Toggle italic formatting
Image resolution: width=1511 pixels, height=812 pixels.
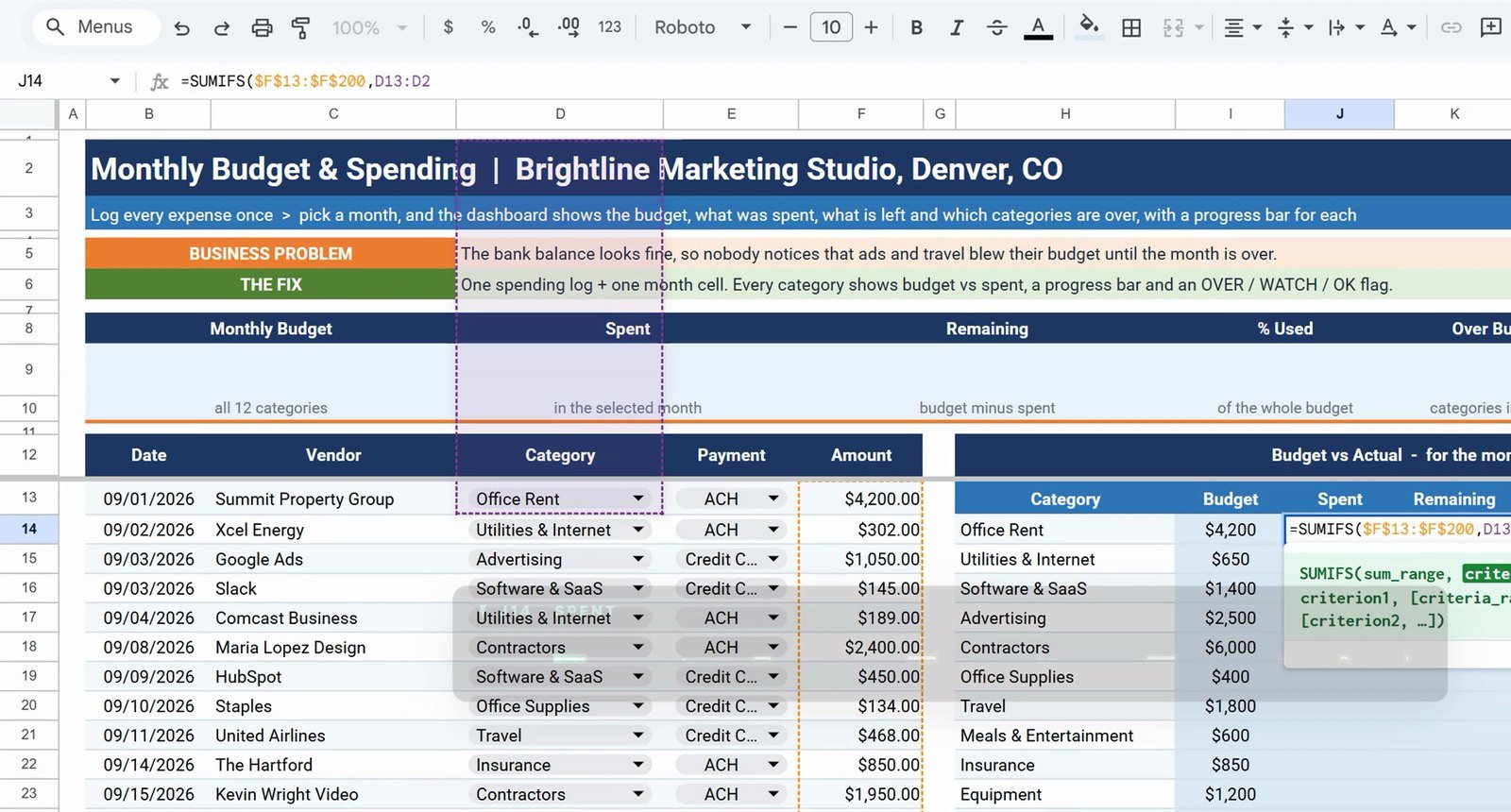tap(957, 27)
